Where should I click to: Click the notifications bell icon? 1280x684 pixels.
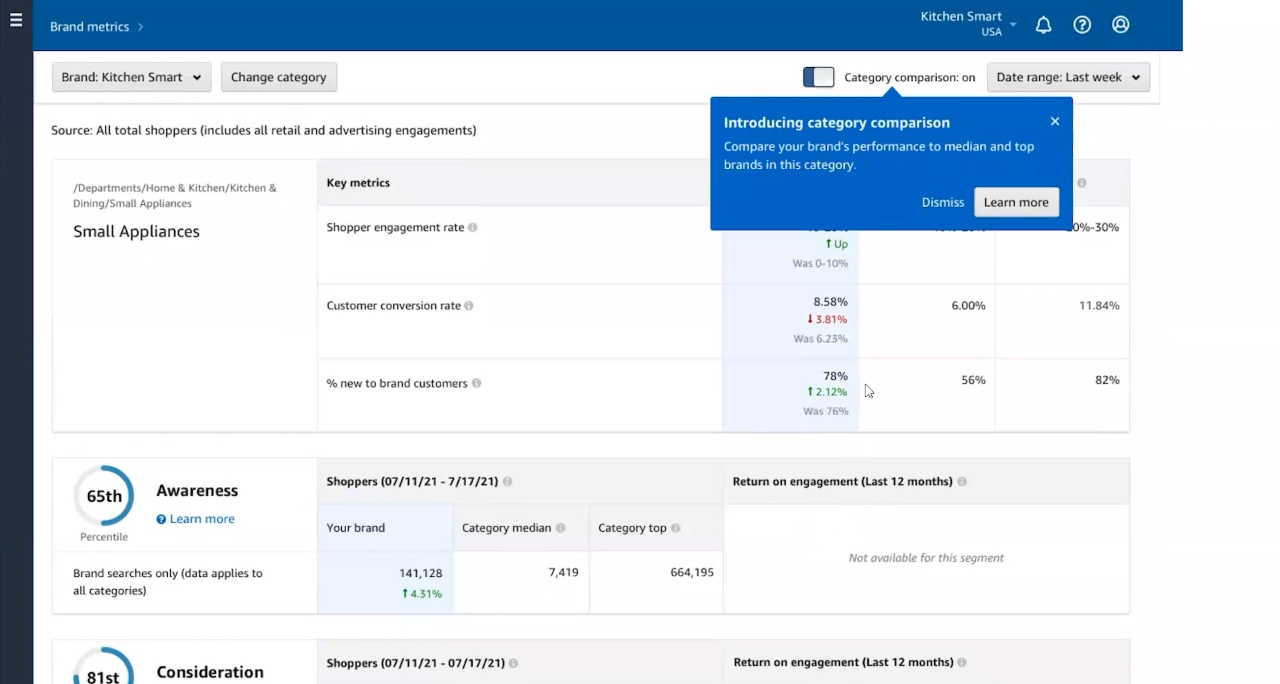pos(1043,25)
